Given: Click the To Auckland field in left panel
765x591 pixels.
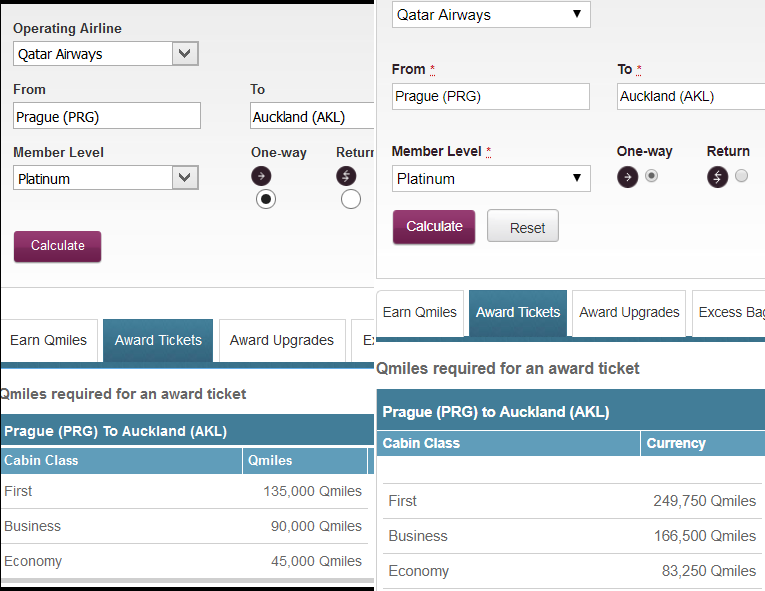Looking at the screenshot, I should point(312,116).
